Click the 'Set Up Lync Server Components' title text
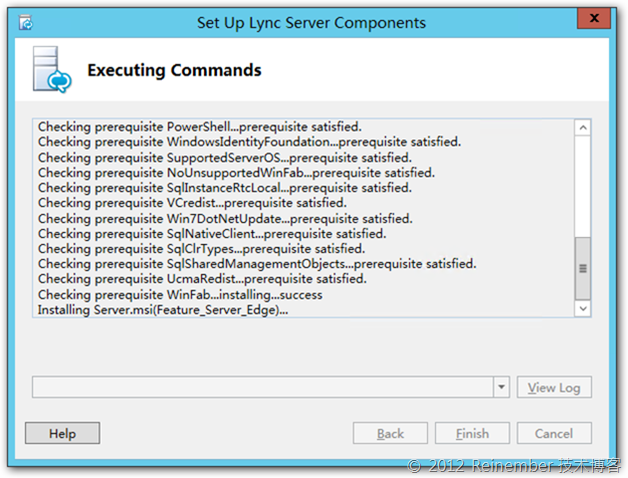Viewport: 628px width, 478px height. click(311, 23)
